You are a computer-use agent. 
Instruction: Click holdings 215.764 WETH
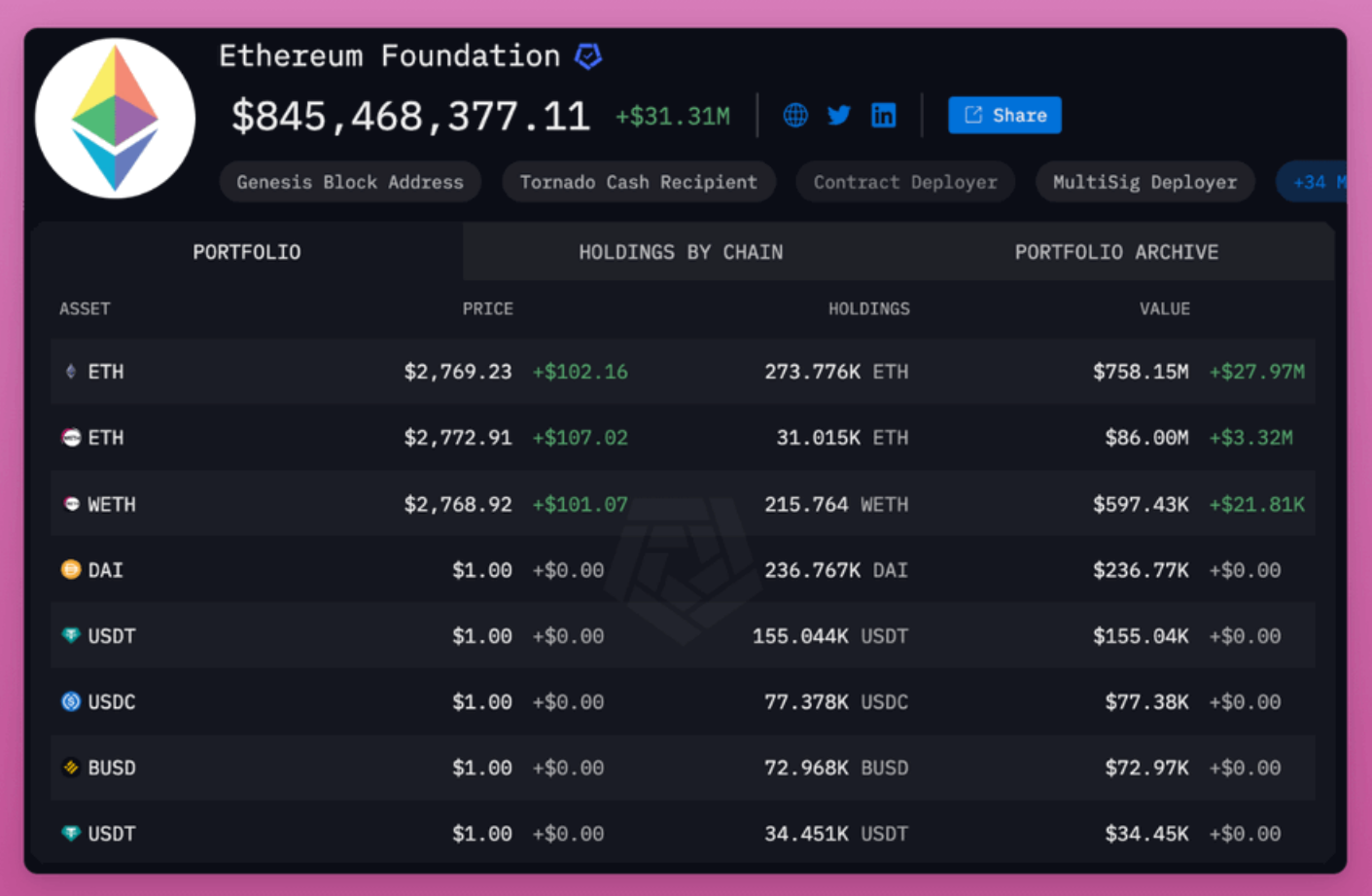tap(836, 504)
